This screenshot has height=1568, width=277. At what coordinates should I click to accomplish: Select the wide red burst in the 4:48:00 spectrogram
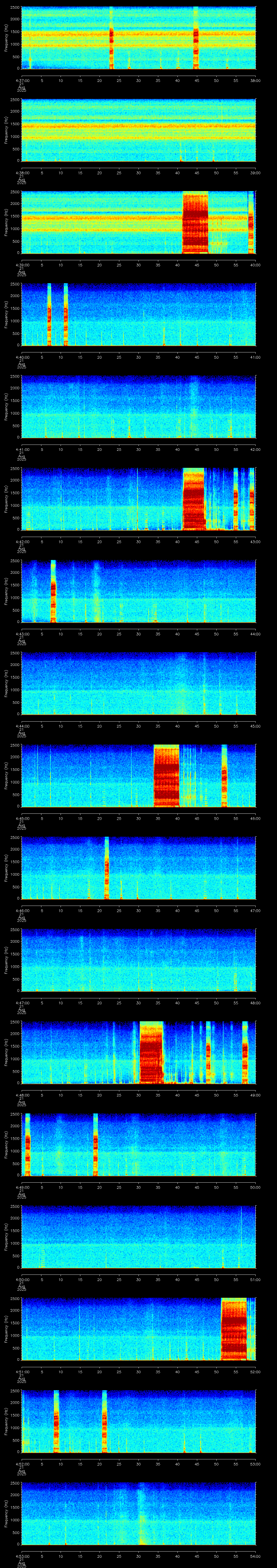pos(151,1052)
